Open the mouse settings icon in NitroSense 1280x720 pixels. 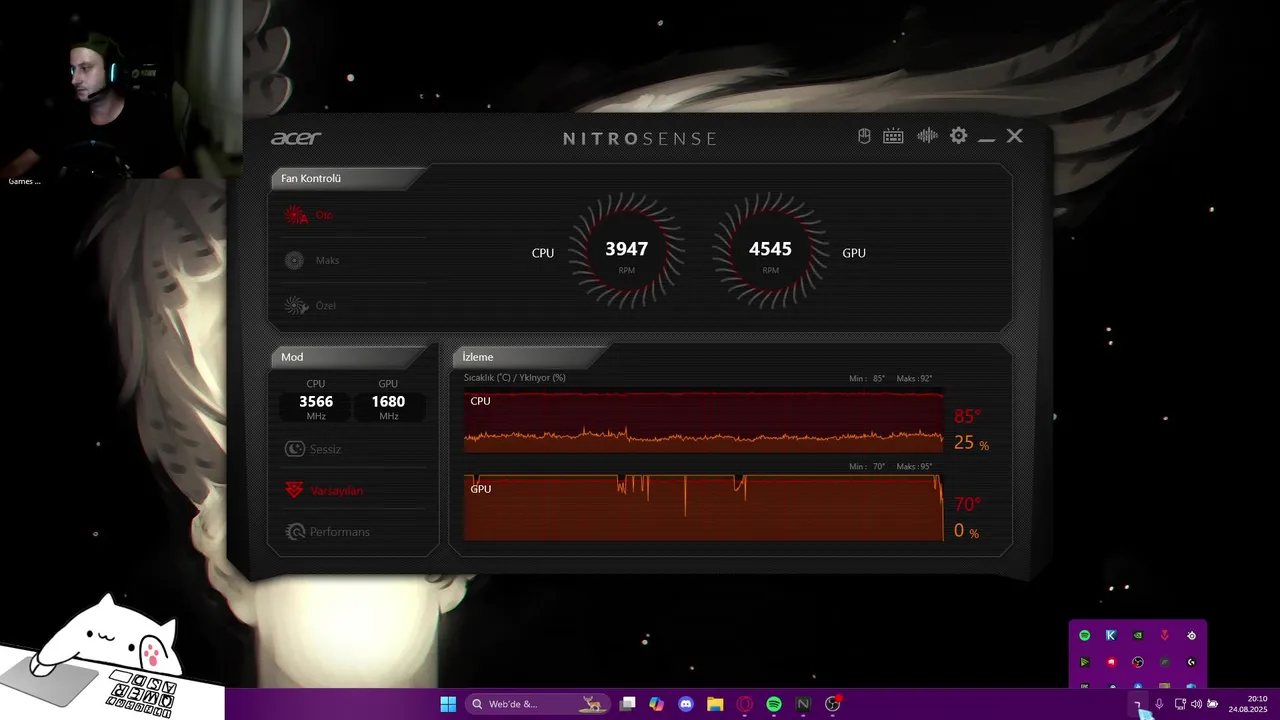point(865,136)
